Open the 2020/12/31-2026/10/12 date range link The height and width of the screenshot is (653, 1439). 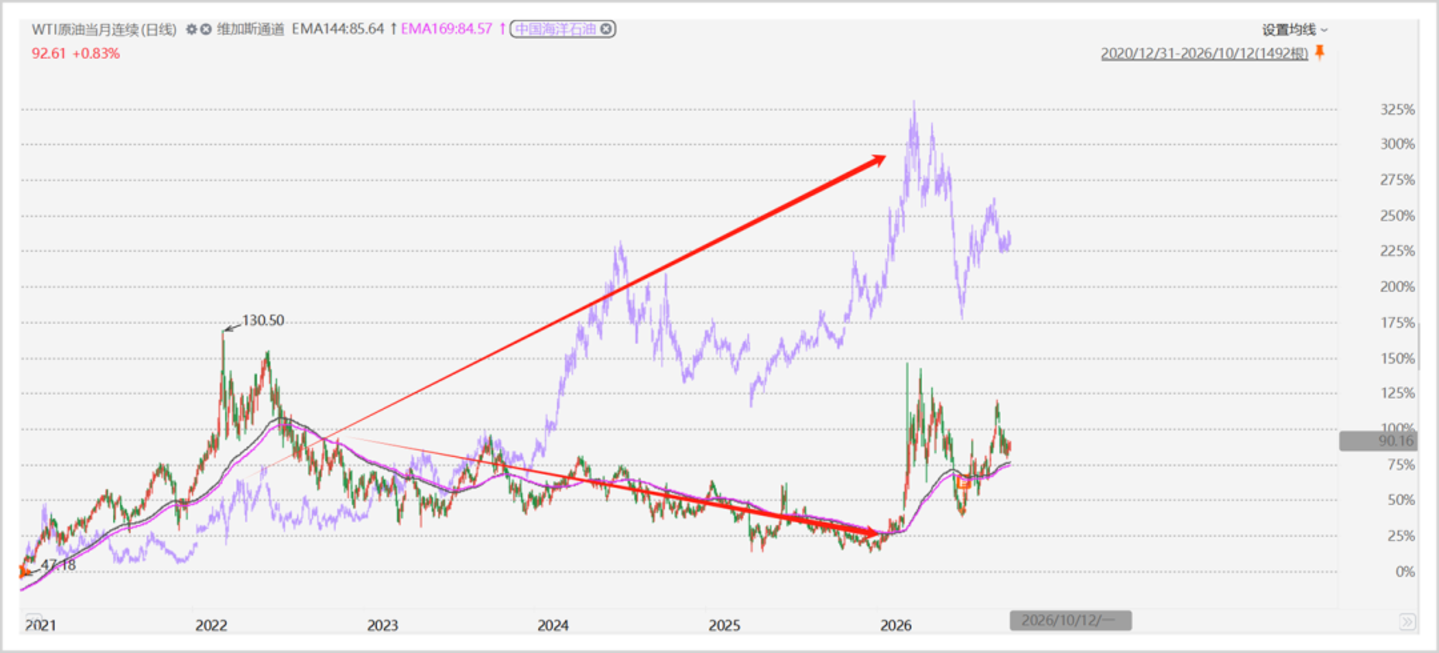click(x=1204, y=54)
